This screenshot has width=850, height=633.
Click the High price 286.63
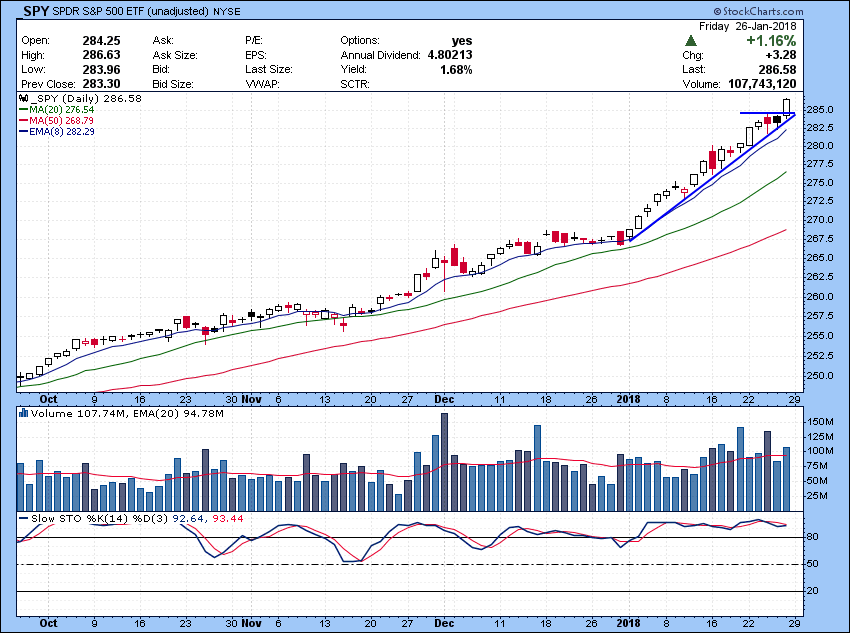pos(101,55)
